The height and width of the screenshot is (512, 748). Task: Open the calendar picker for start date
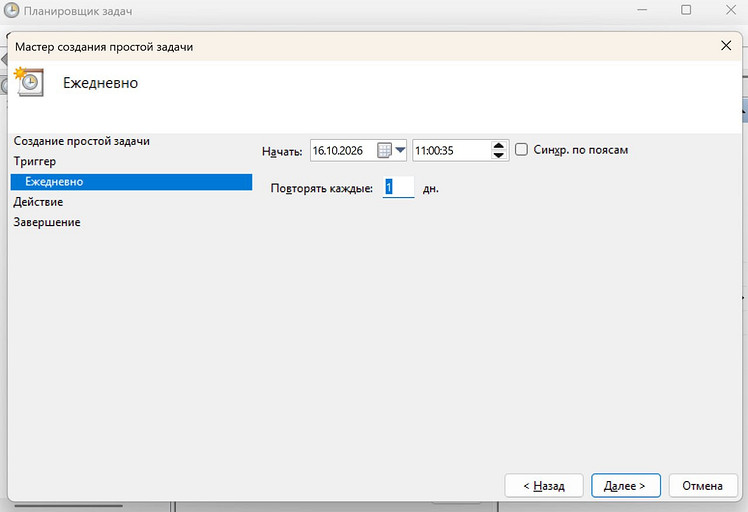coord(392,150)
